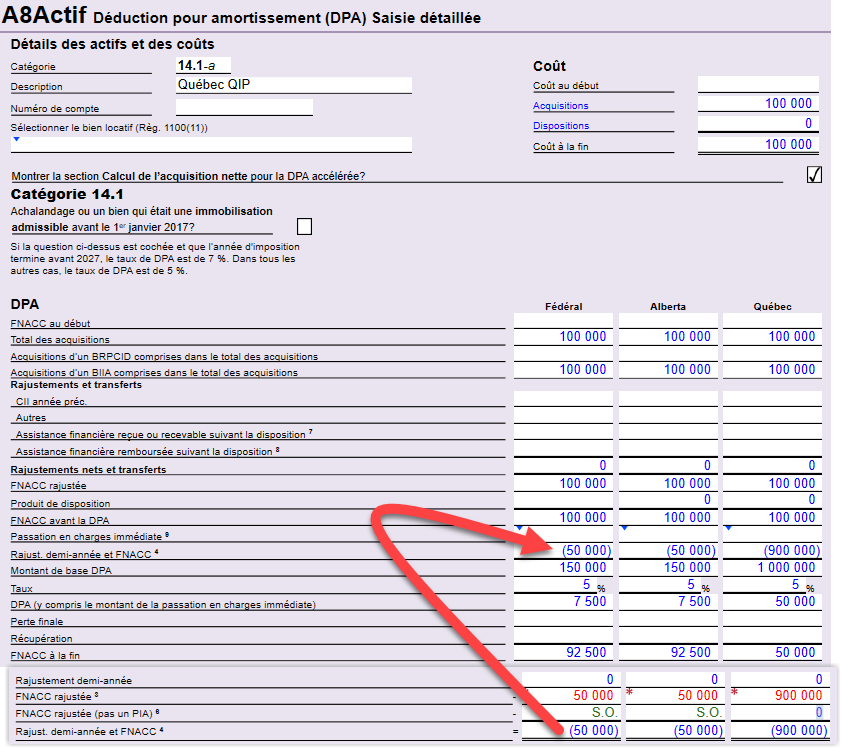Select the 'Coût au début' input field
The height and width of the screenshot is (748, 841).
[x=758, y=85]
